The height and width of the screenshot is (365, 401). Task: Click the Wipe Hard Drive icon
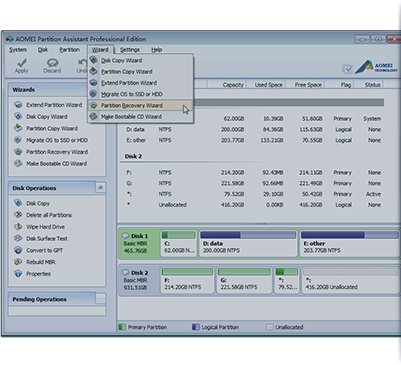(x=18, y=227)
